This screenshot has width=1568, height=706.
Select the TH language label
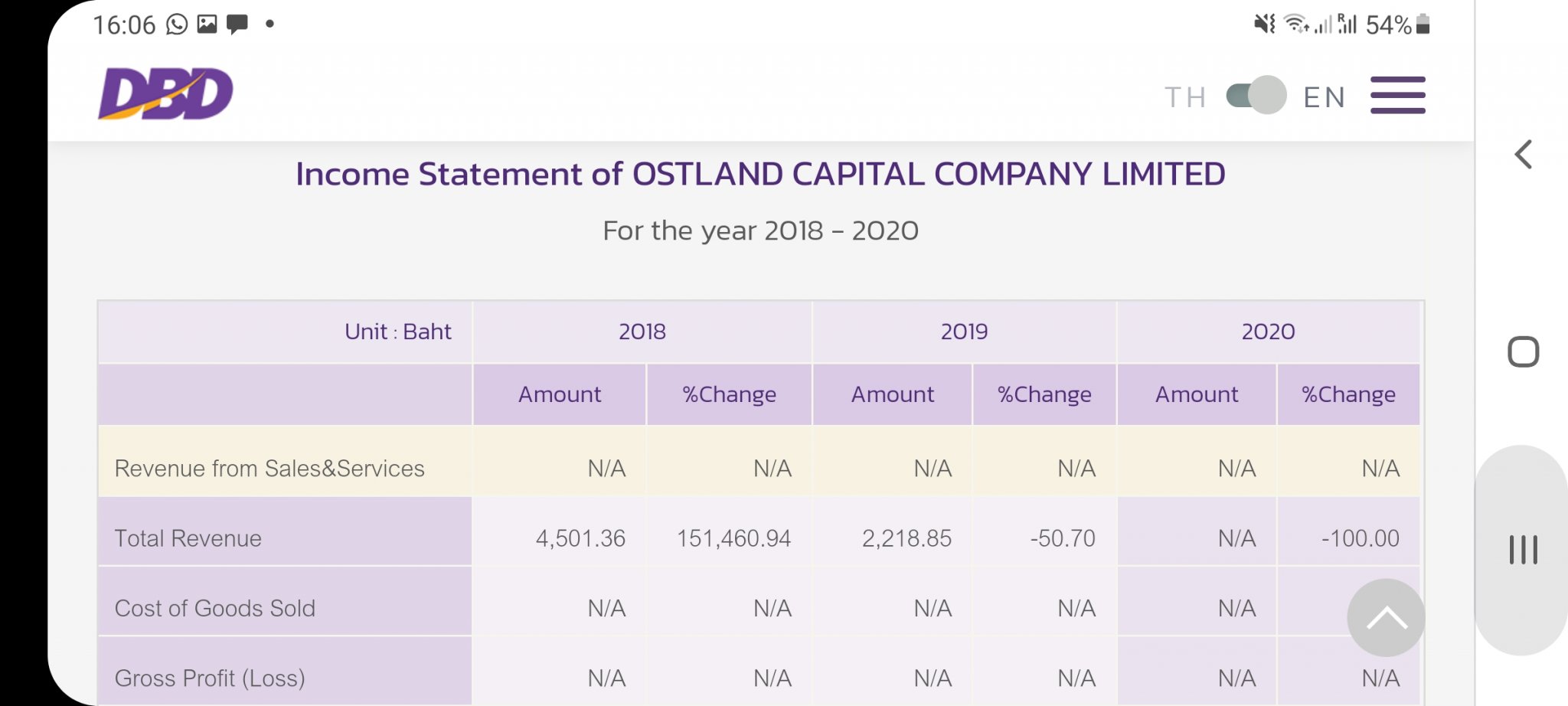pyautogui.click(x=1184, y=97)
